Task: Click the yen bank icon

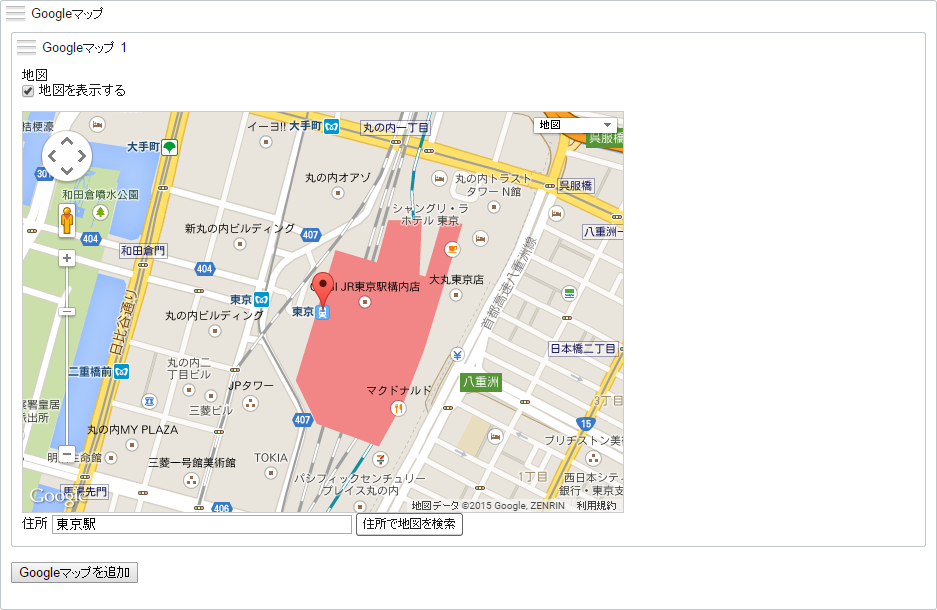Action: coord(457,355)
